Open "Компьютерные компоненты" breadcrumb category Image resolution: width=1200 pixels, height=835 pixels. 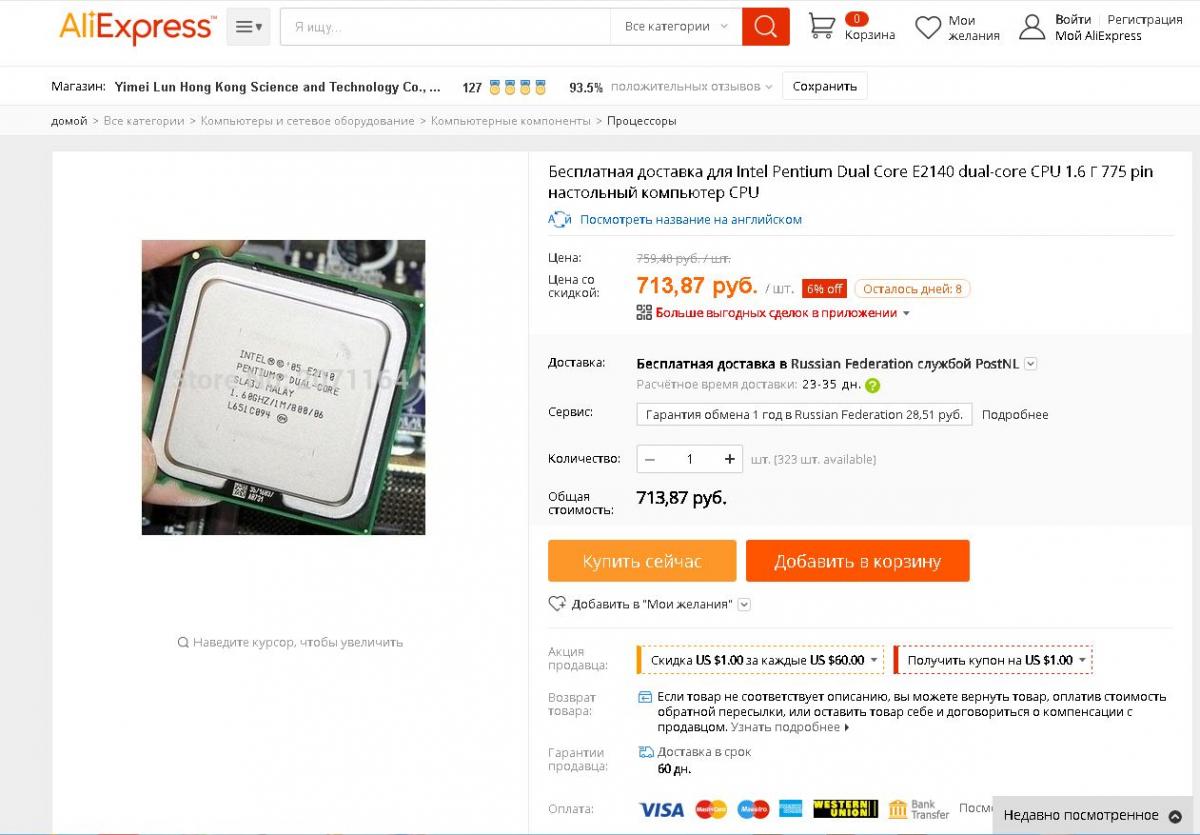pyautogui.click(x=510, y=121)
